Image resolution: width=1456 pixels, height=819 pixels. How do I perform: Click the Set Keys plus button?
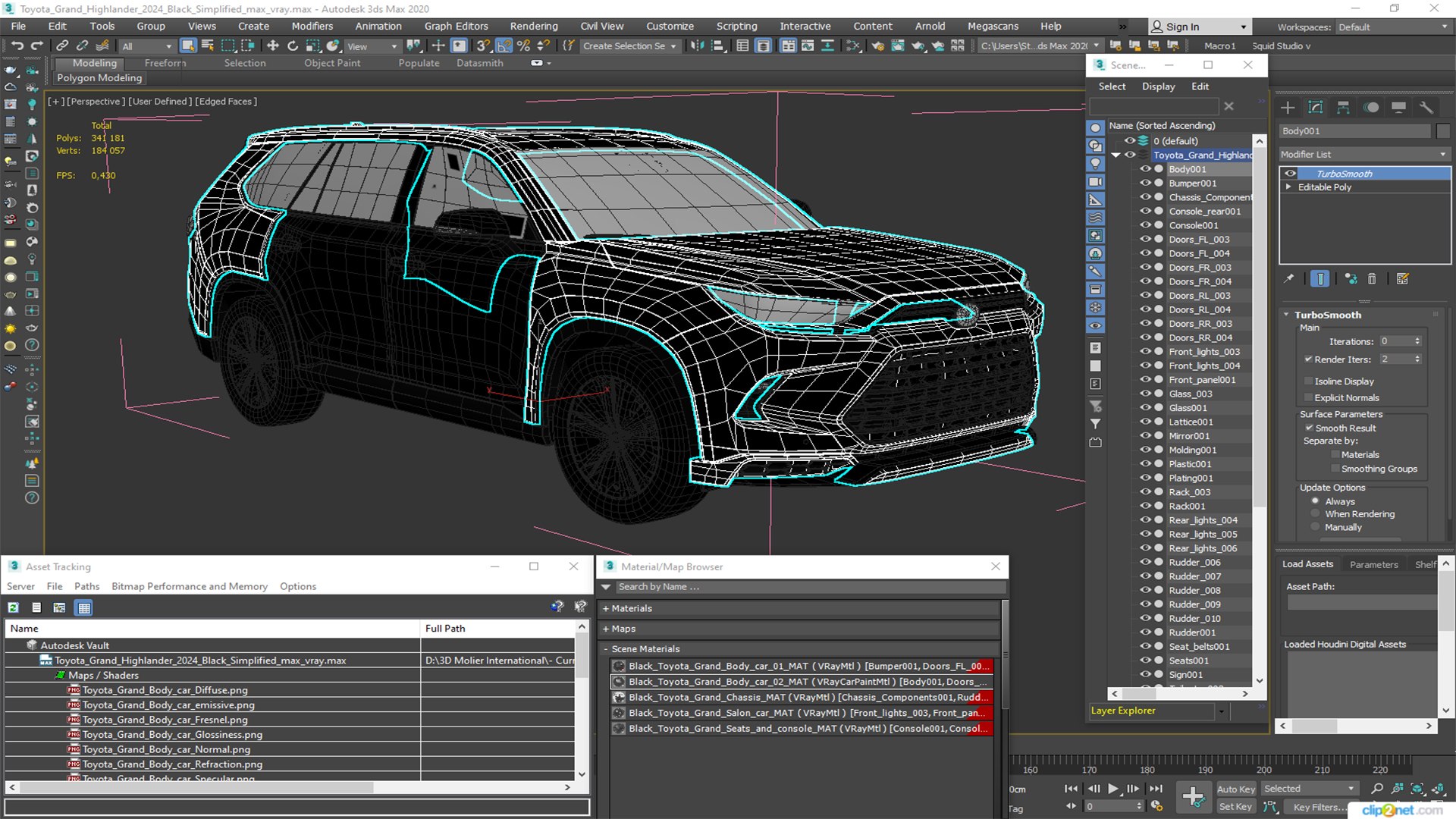pos(1193,796)
